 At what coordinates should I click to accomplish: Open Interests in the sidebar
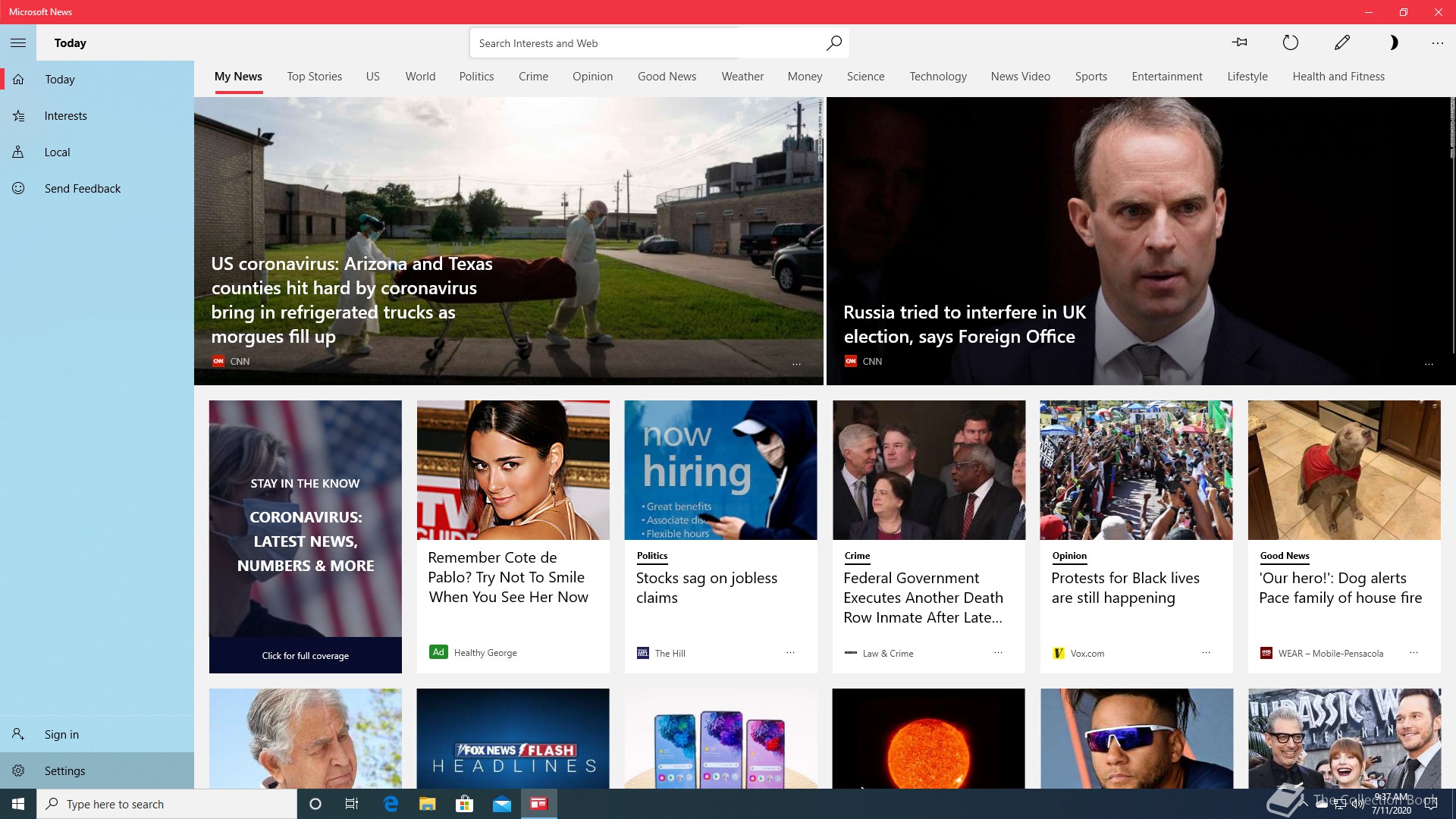[97, 116]
